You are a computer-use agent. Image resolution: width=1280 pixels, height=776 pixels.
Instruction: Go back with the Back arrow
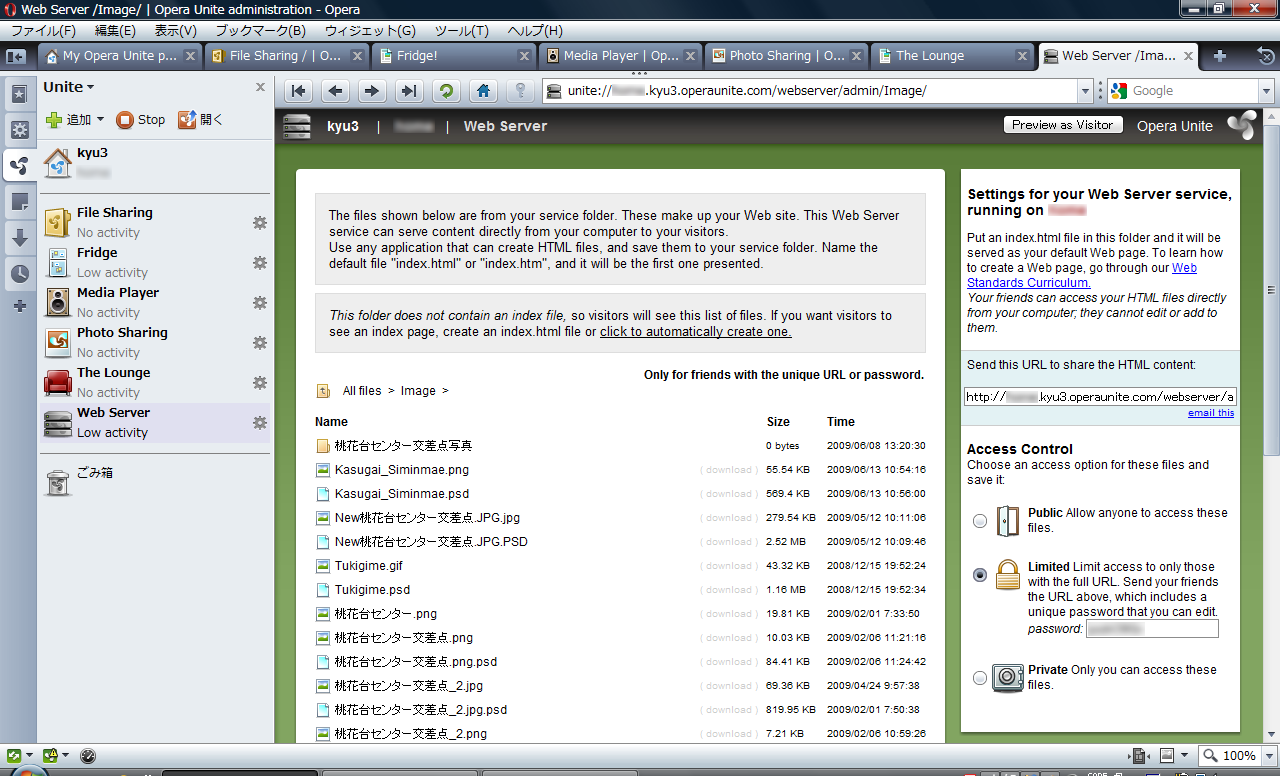click(x=336, y=91)
